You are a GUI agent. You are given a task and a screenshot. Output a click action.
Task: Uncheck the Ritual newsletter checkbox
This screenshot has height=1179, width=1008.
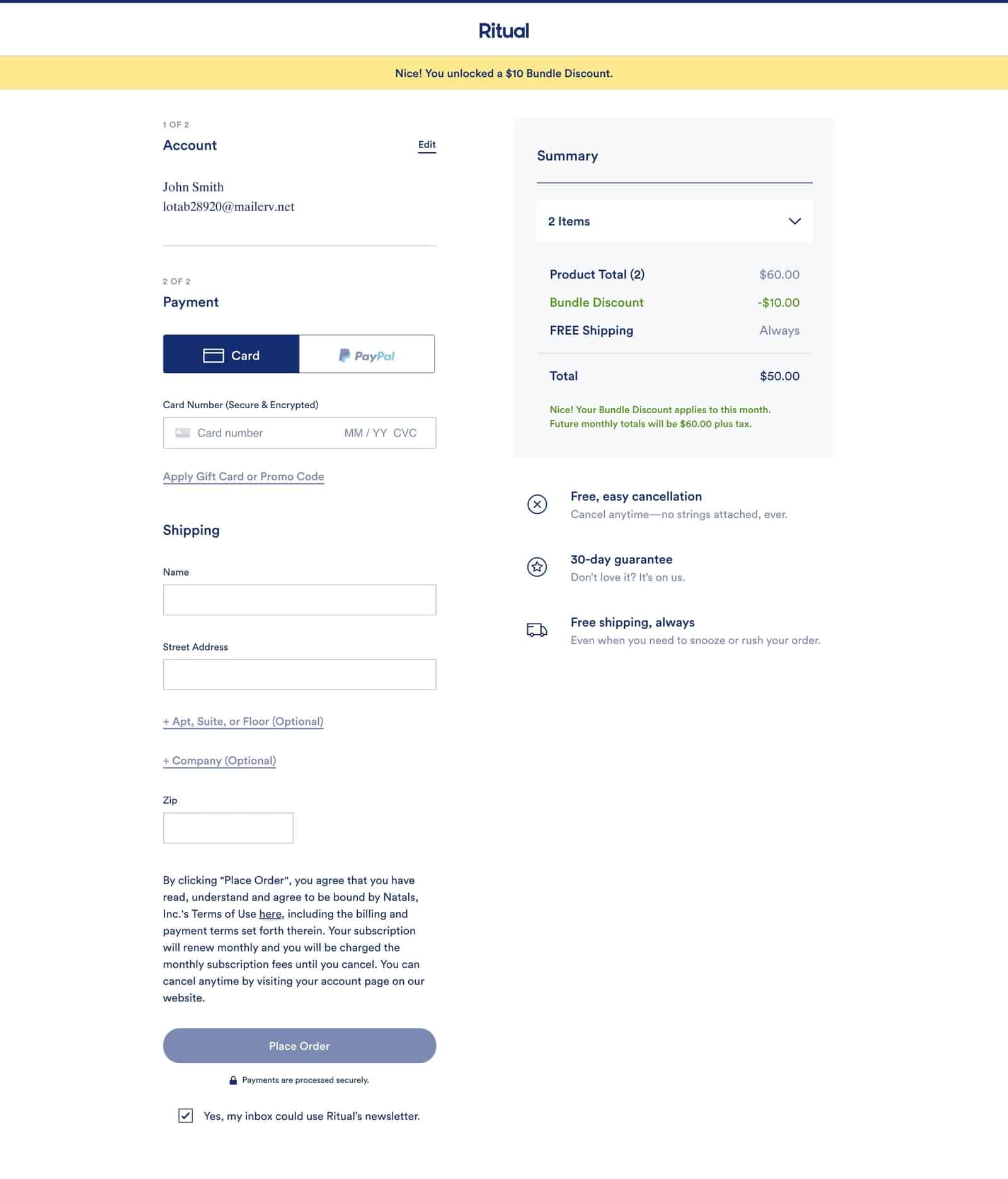pyautogui.click(x=185, y=1115)
